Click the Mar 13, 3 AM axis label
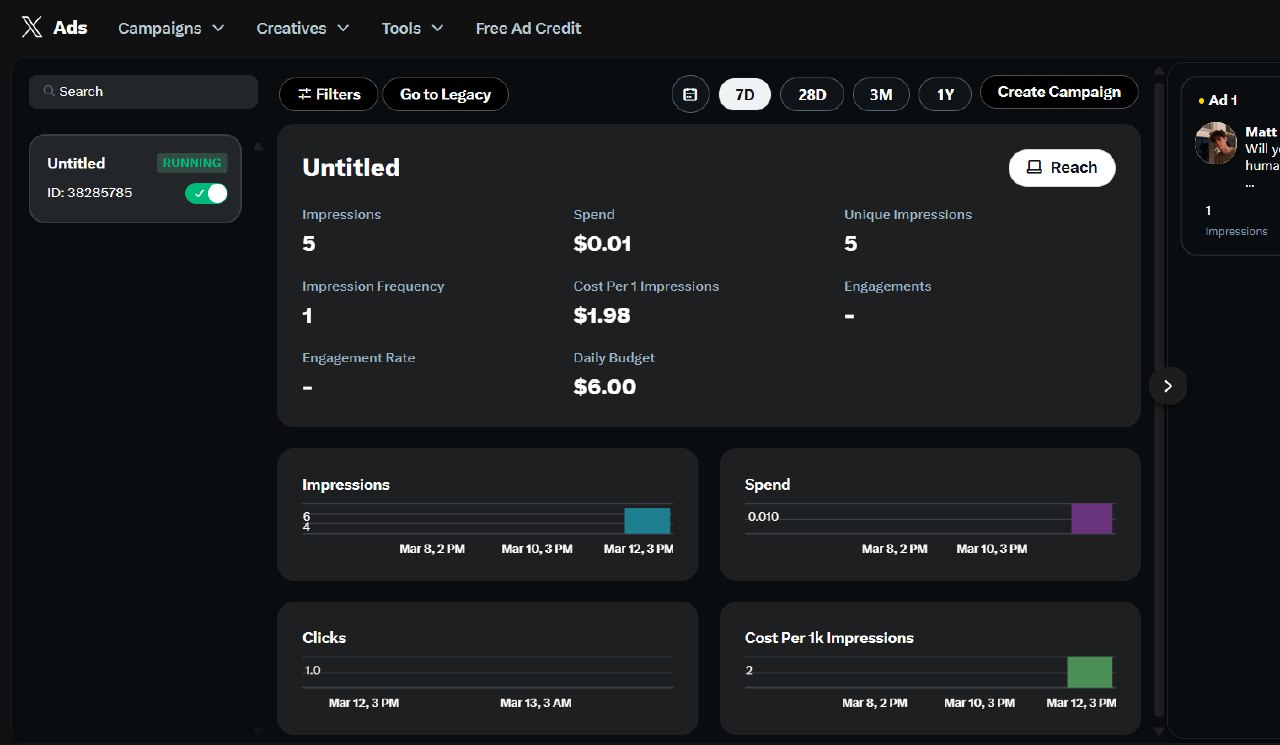The height and width of the screenshot is (745, 1280). [535, 703]
